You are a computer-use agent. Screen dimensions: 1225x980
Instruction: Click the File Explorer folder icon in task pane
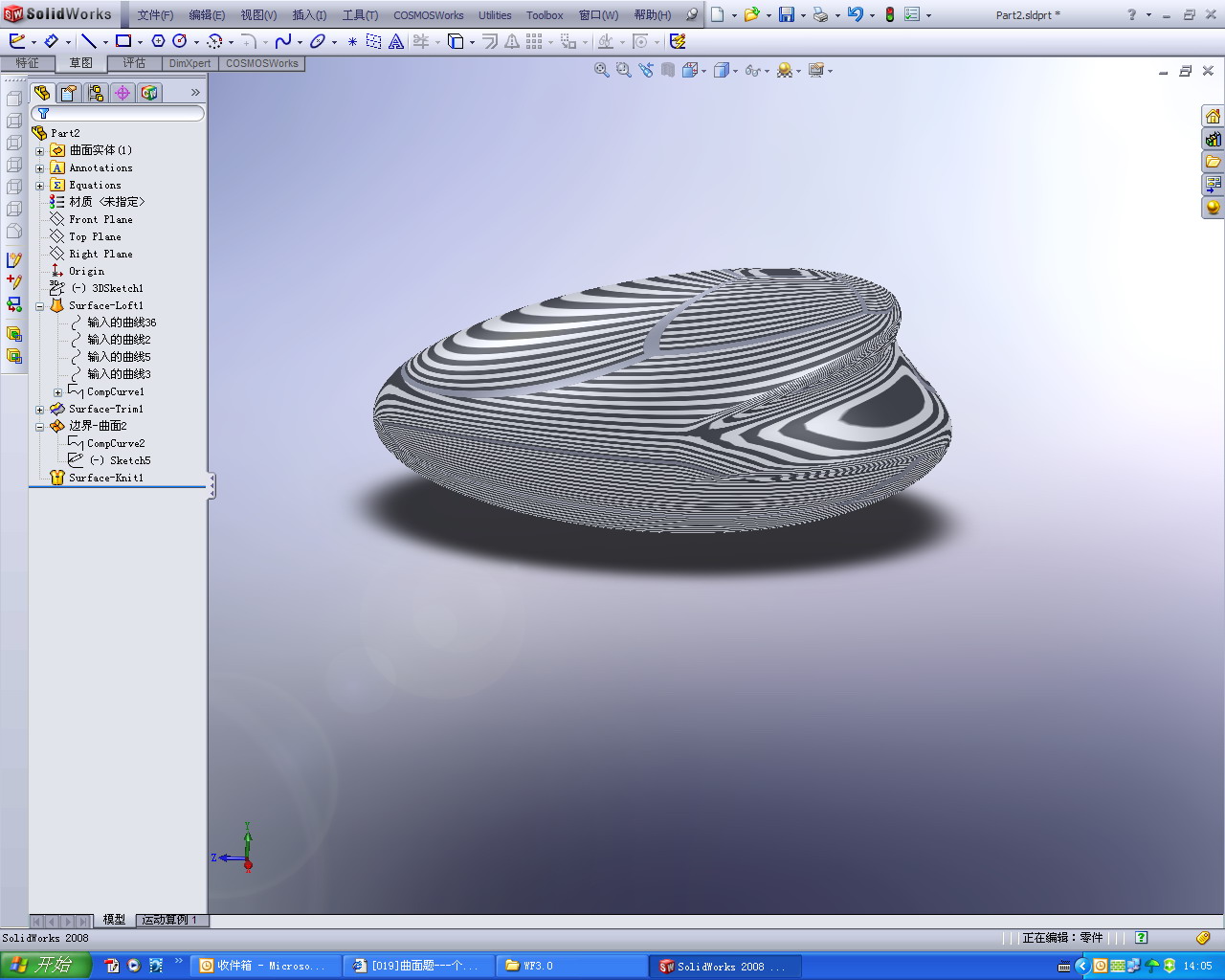click(x=1213, y=162)
